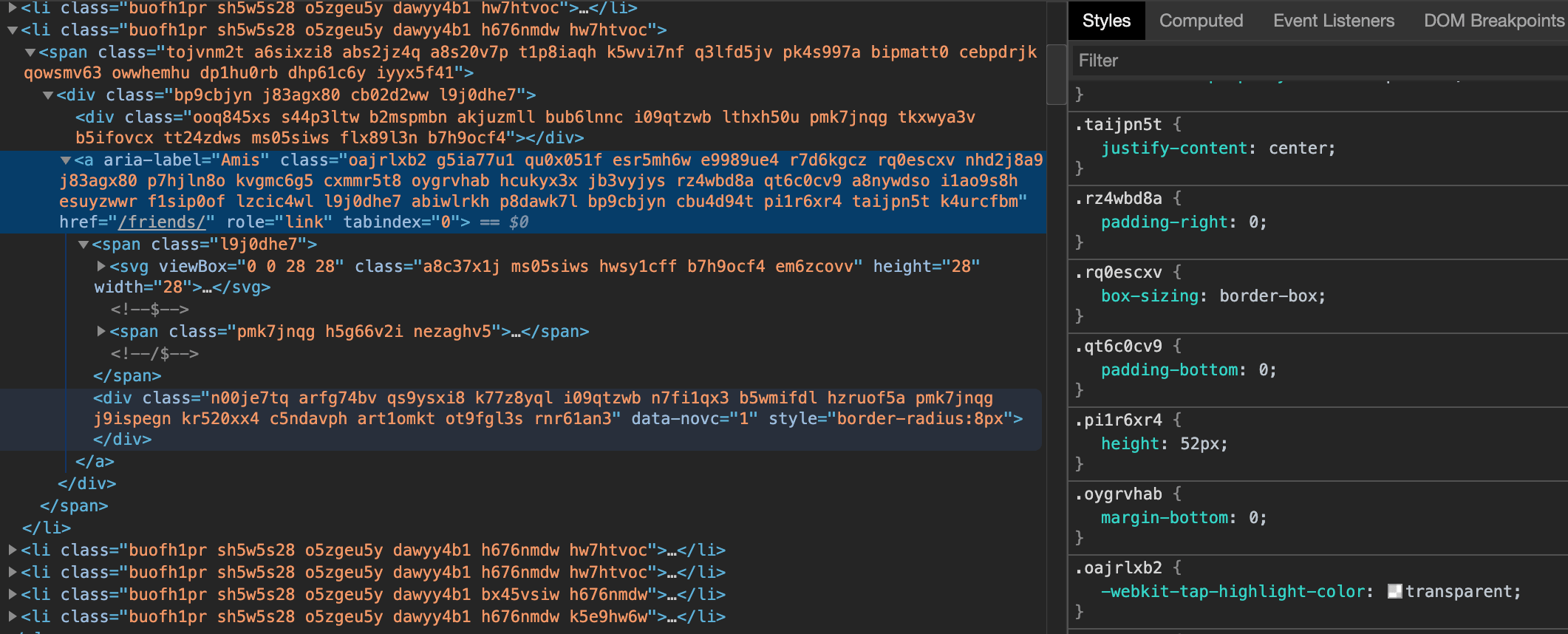
Task: Switch to the Computed tab
Action: [1201, 21]
